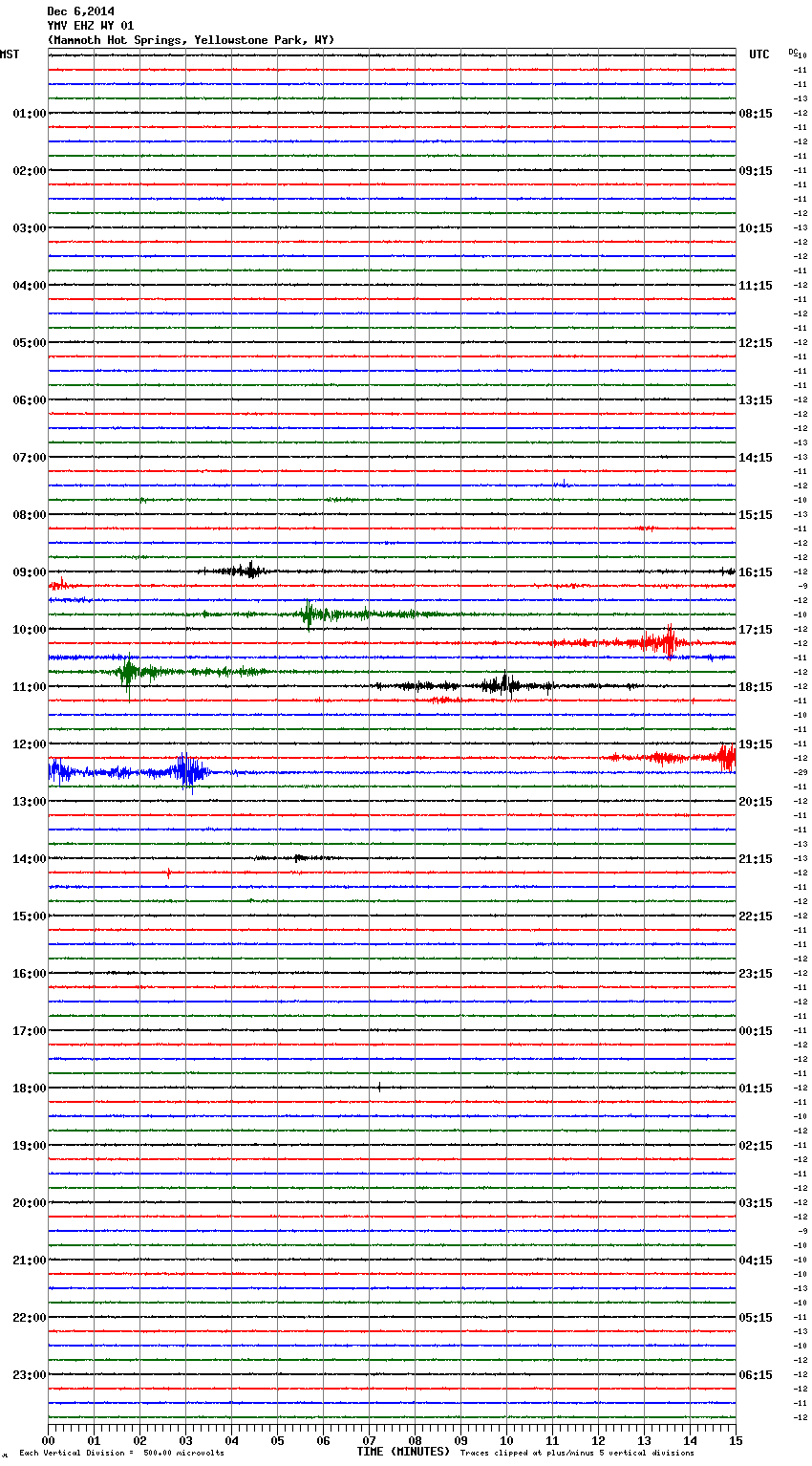Select the 18:15 UTC time label
Image resolution: width=812 pixels, height=1466 pixels.
(x=756, y=687)
